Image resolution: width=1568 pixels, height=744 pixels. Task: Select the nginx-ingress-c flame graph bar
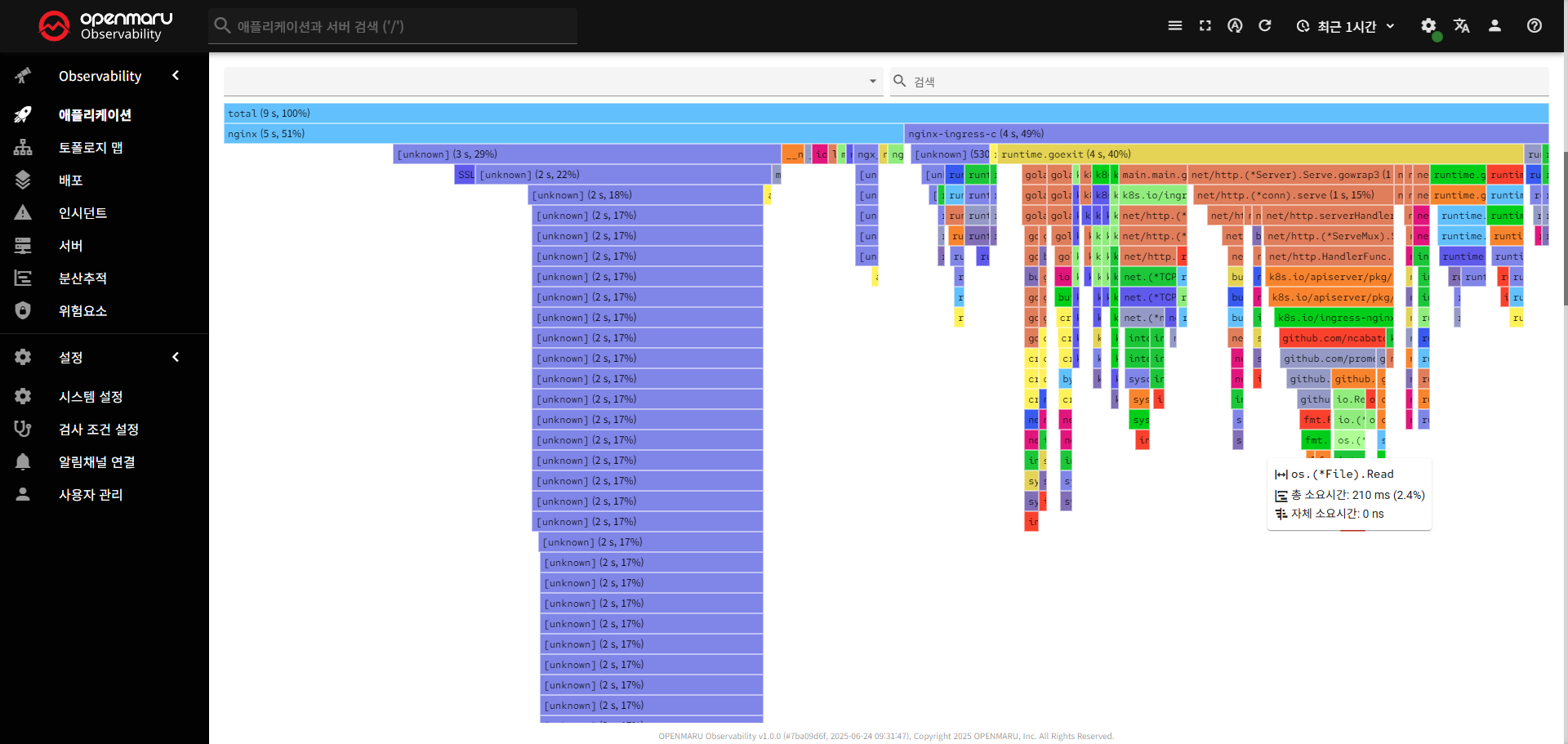coord(1225,134)
